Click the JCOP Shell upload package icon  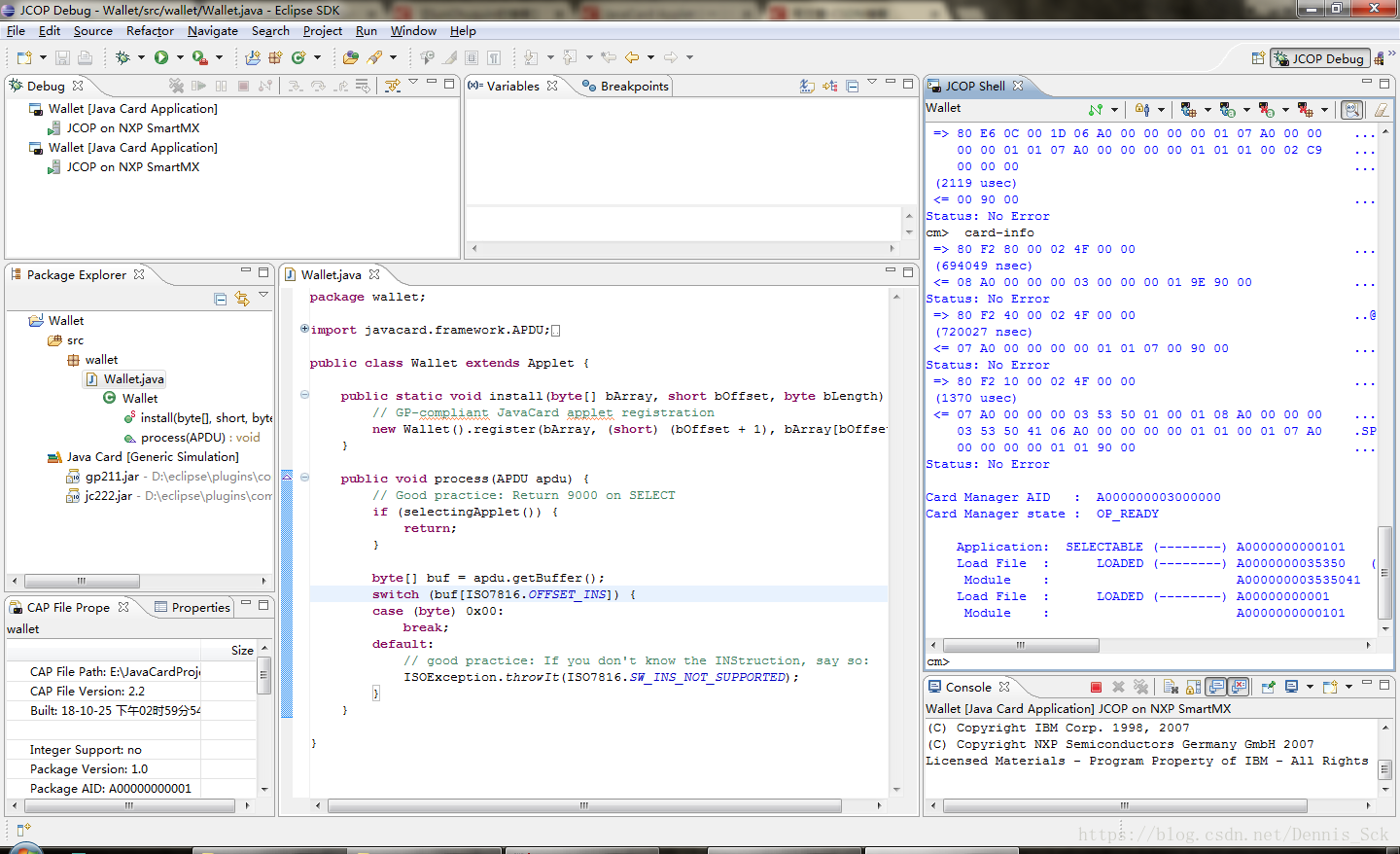(1189, 110)
